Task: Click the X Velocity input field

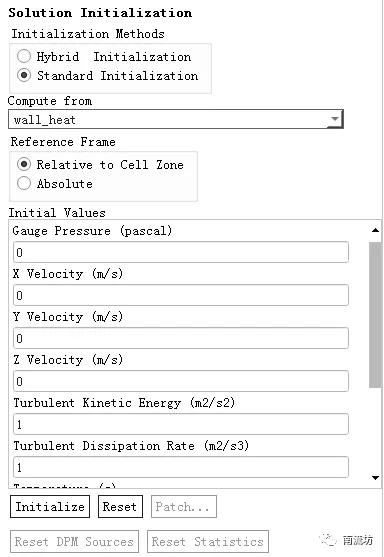Action: pyautogui.click(x=181, y=295)
